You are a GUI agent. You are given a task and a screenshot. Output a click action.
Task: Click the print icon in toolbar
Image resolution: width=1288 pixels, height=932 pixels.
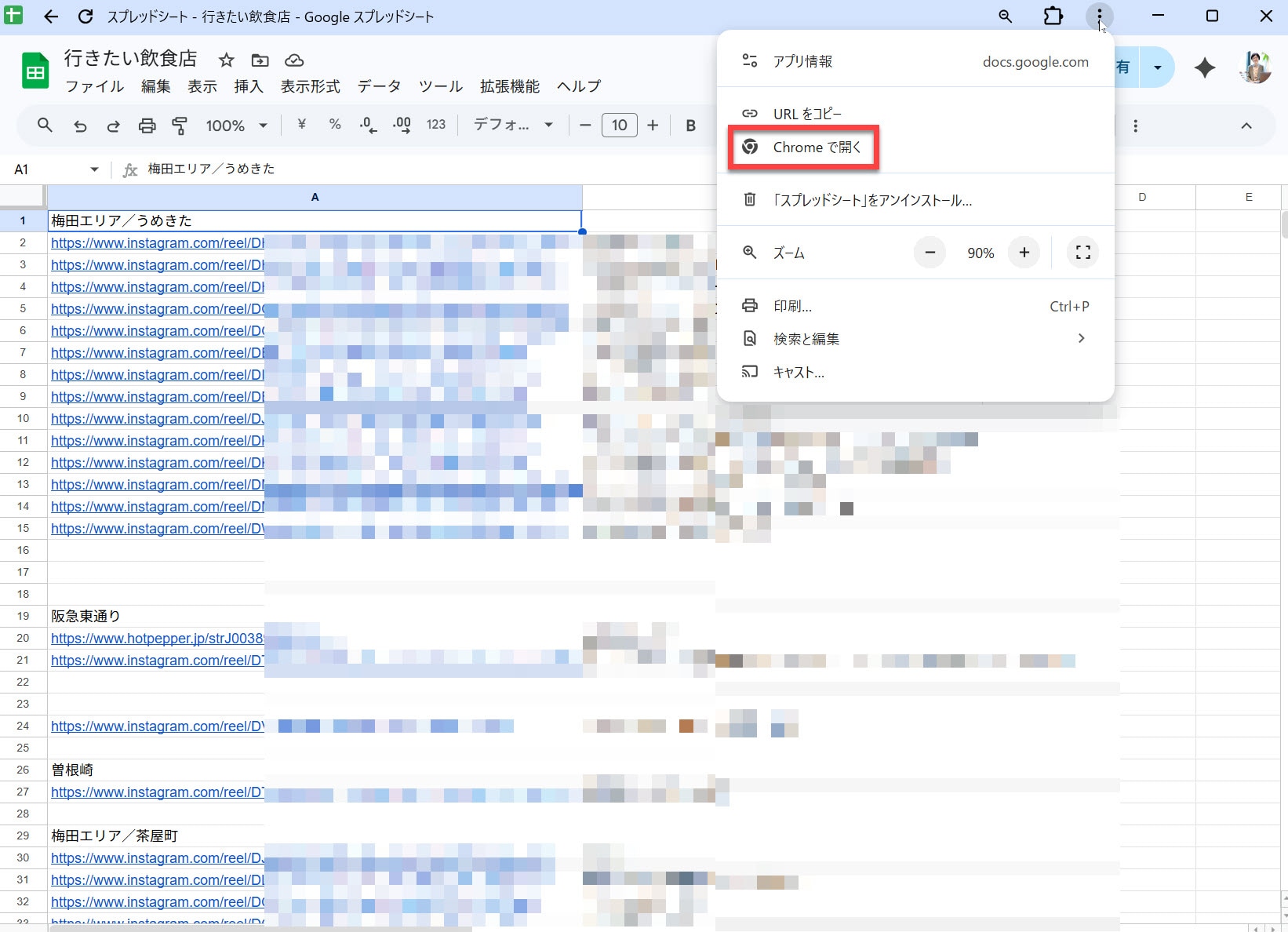(x=147, y=126)
